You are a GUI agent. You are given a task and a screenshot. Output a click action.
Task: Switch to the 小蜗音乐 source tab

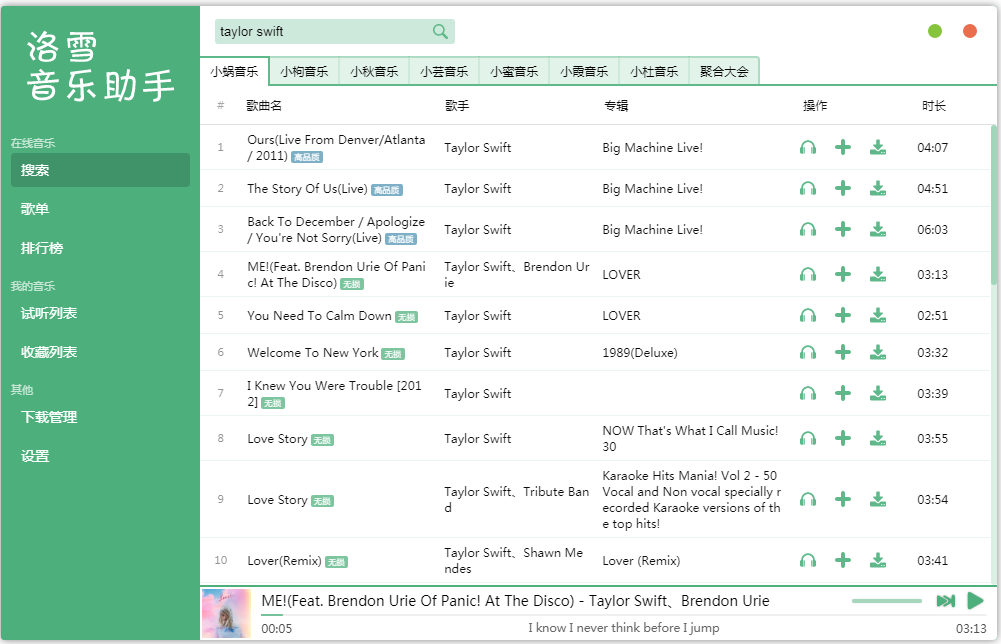234,71
